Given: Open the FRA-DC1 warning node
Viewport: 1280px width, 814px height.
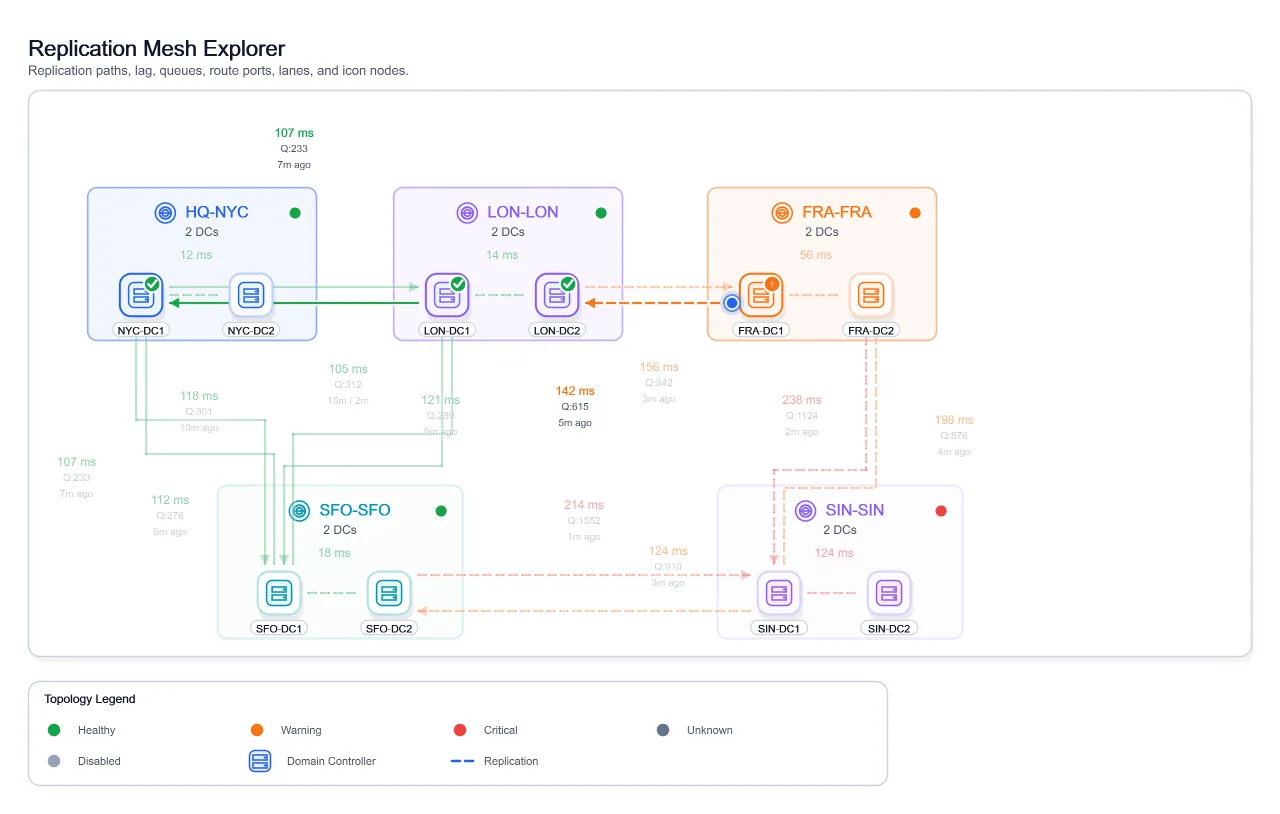Looking at the screenshot, I should 761,295.
